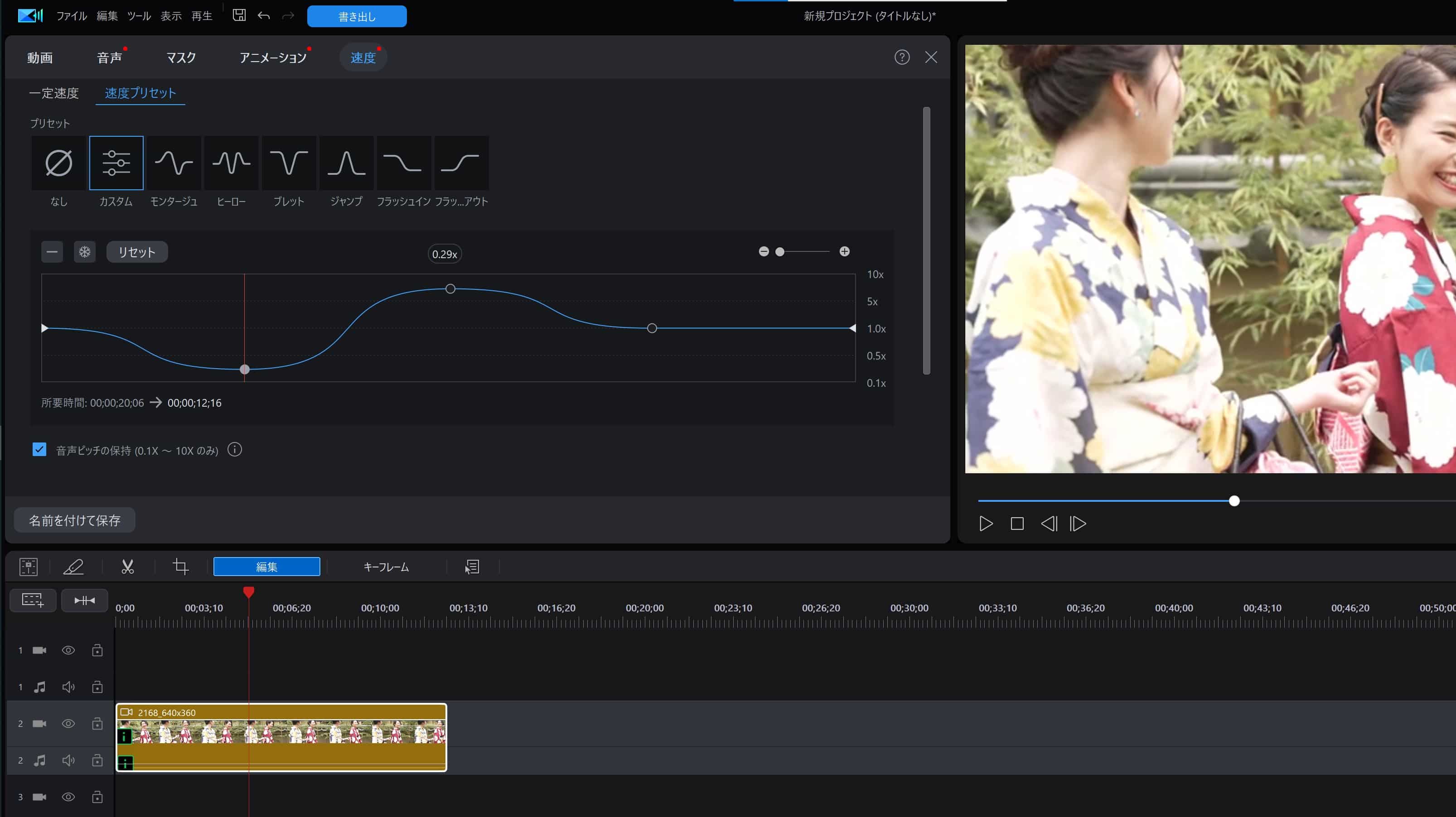The height and width of the screenshot is (817, 1456).
Task: Click the graph zoom slider handle
Action: point(780,252)
